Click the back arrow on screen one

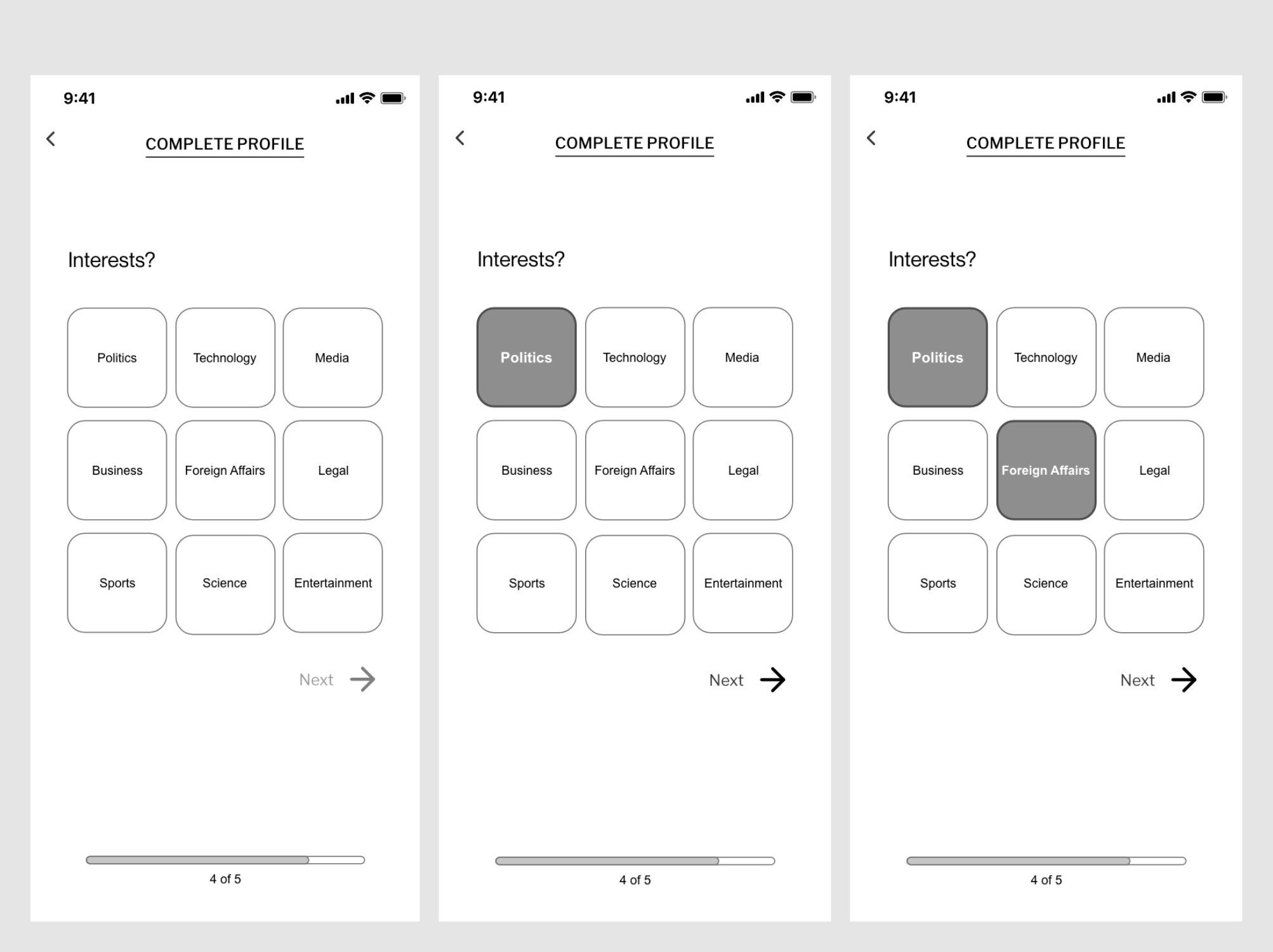point(51,138)
